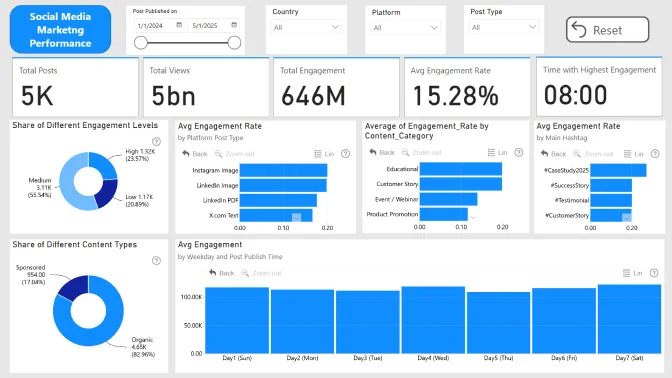Viewport: 672px width, 378px height.
Task: Select the Event / Webinar bar
Action: coord(448,199)
